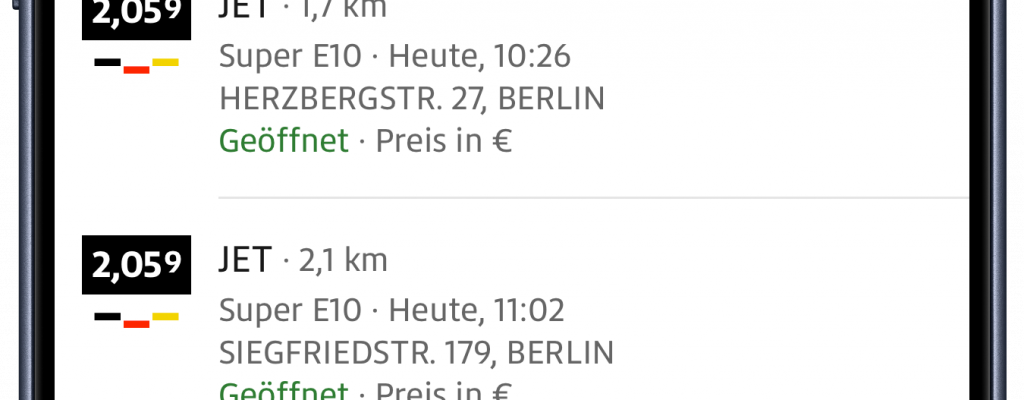The width and height of the screenshot is (1024, 400).
Task: Tap the 2,1 km distance label
Action: 342,261
